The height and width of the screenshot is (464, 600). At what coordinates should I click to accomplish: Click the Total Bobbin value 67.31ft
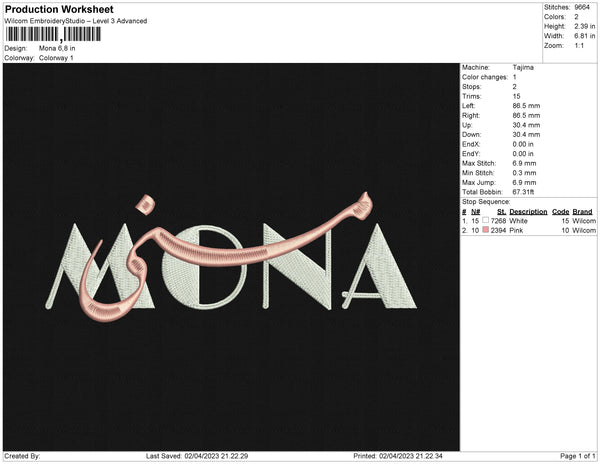coord(523,192)
